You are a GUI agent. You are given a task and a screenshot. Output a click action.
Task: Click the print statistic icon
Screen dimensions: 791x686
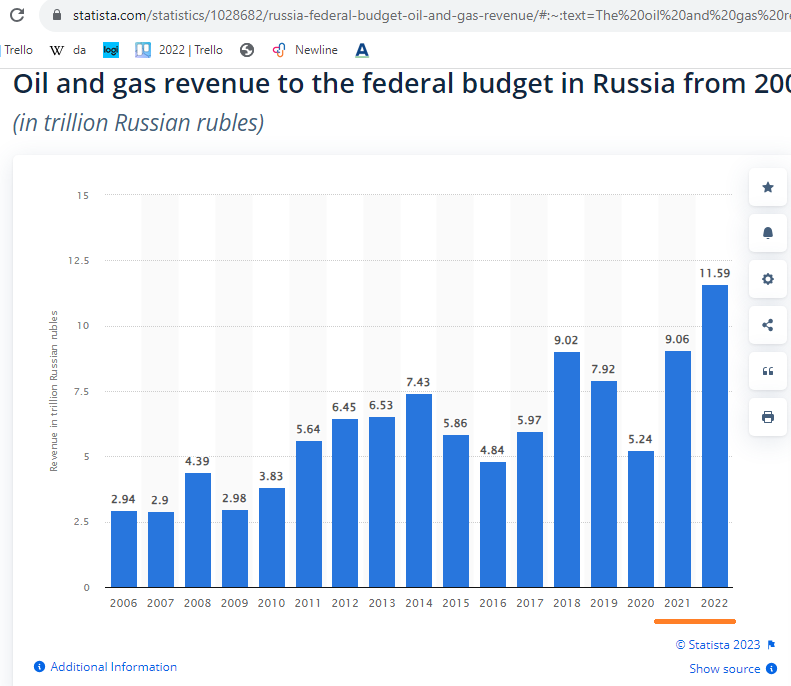click(768, 417)
